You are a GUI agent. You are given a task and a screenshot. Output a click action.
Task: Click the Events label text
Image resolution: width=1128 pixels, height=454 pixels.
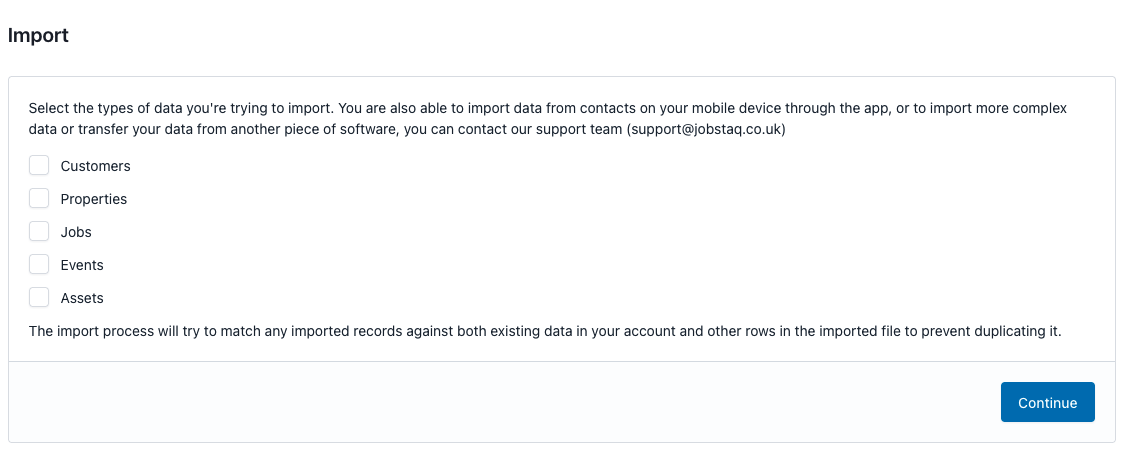(82, 265)
